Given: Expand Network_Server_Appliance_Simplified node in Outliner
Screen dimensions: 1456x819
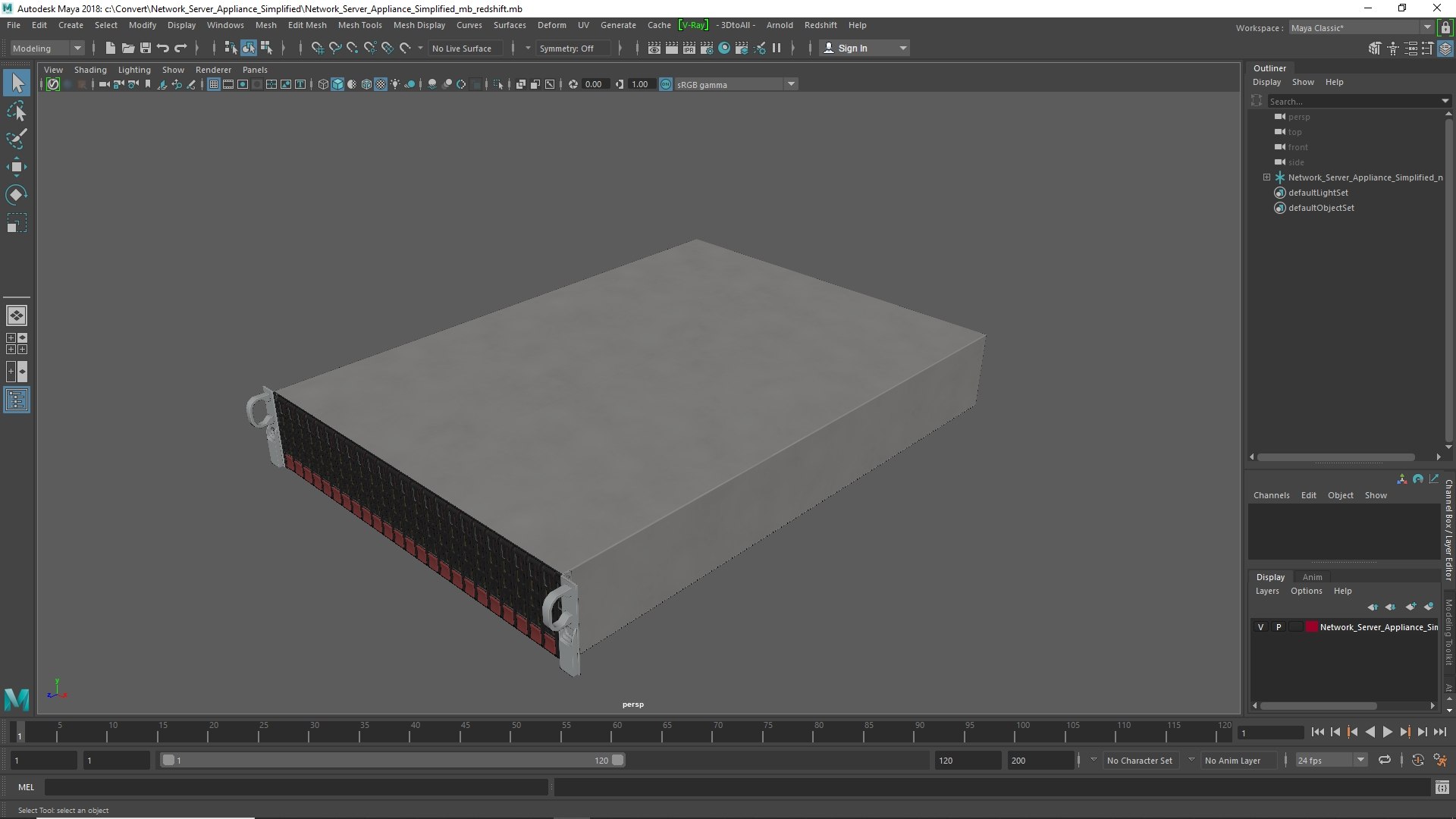Looking at the screenshot, I should (x=1266, y=177).
